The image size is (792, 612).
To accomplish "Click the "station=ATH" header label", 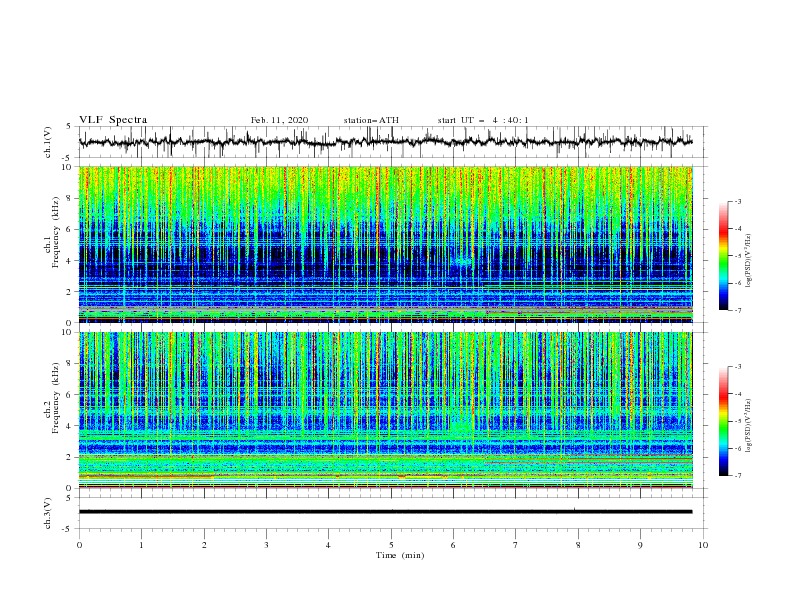I will (x=371, y=120).
